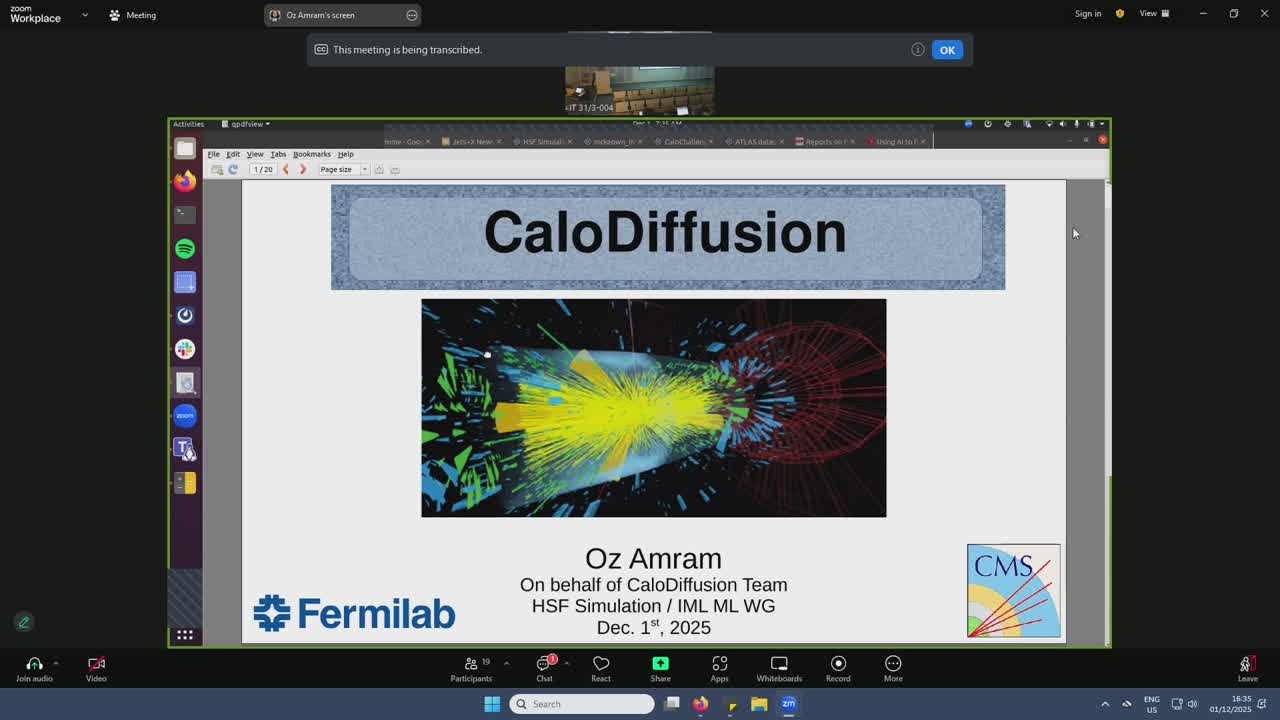This screenshot has width=1280, height=720.
Task: Expand the Participants options arrow
Action: point(506,663)
